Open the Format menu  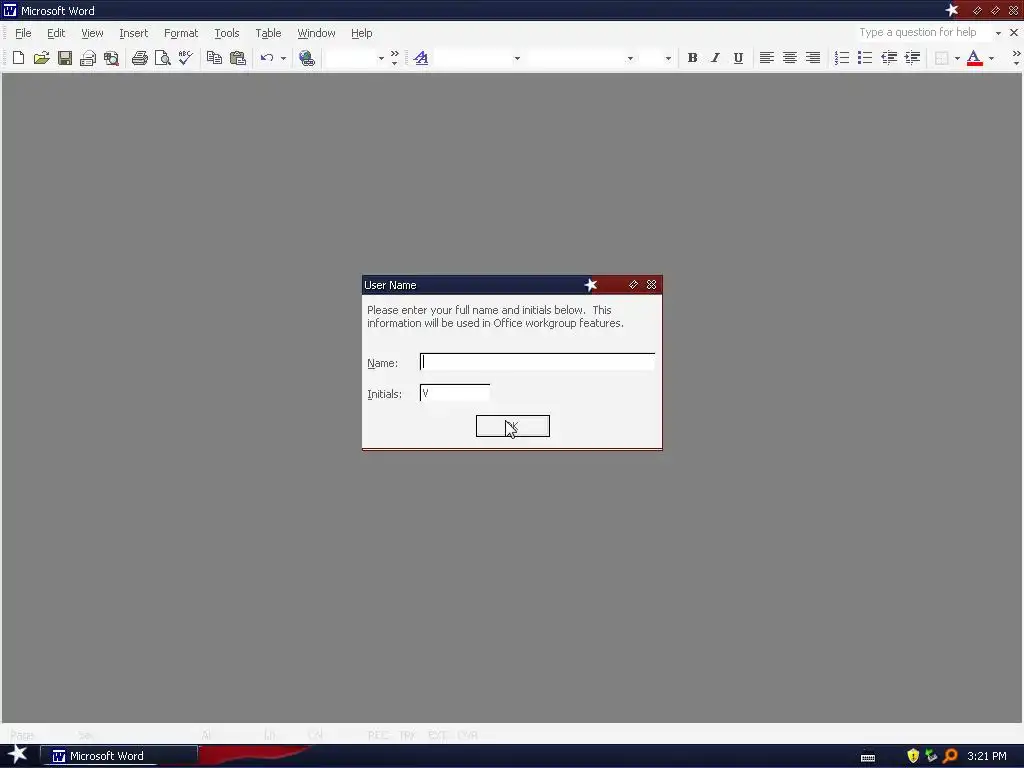(x=181, y=33)
